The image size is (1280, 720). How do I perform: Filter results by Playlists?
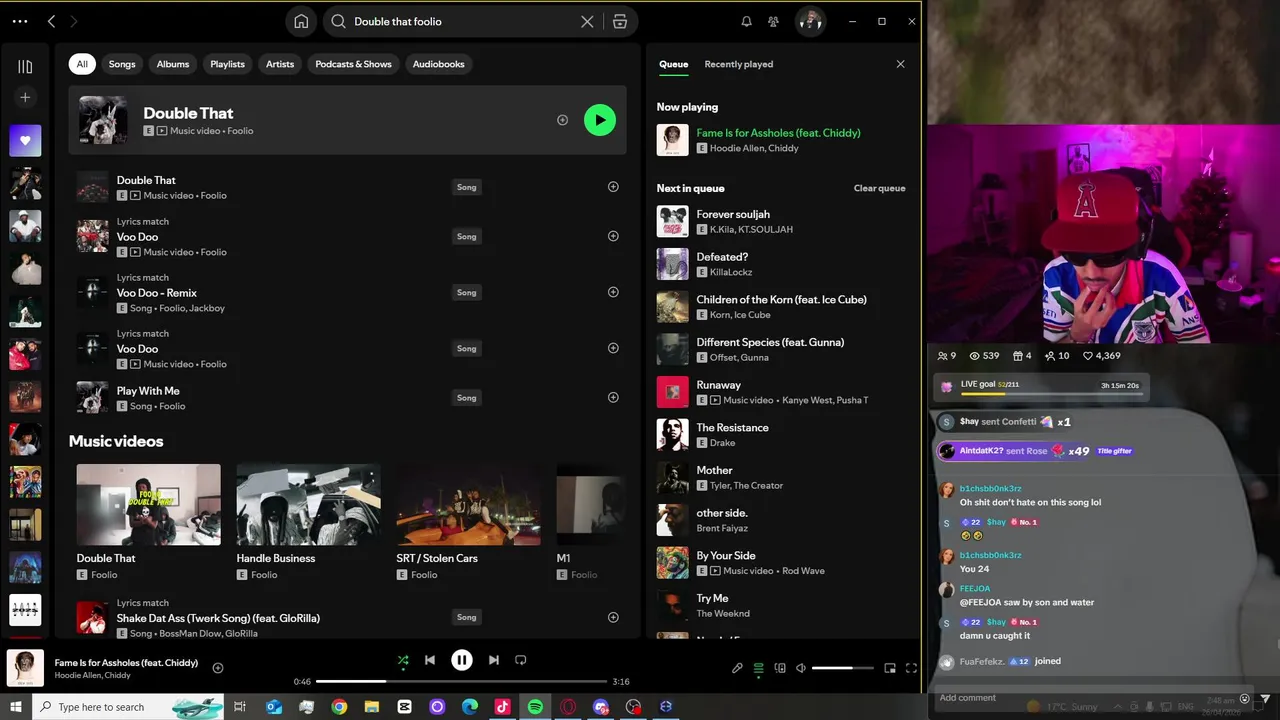[x=227, y=64]
